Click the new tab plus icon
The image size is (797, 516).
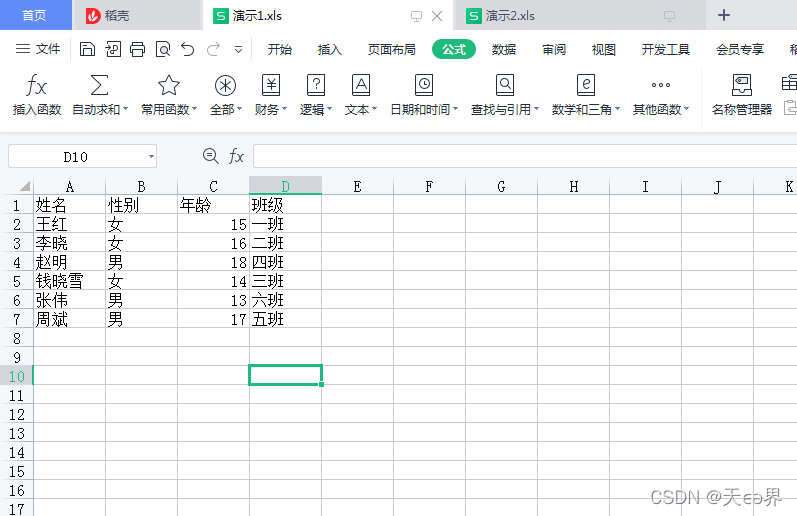point(724,15)
